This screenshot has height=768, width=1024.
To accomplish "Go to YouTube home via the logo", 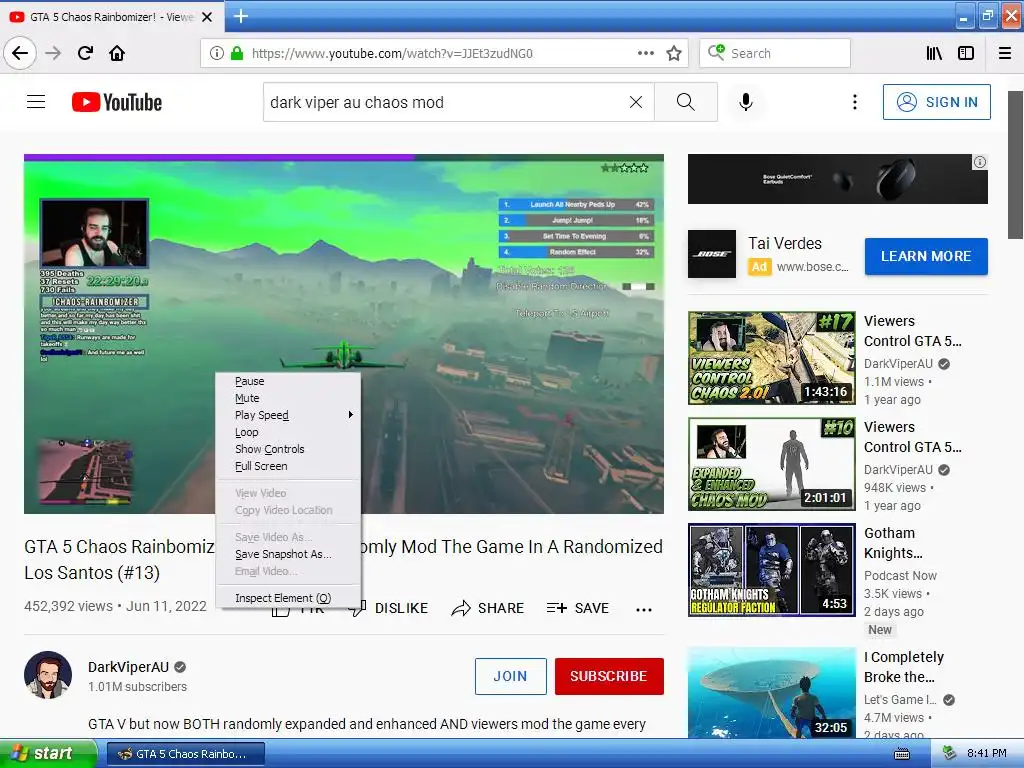I will (x=117, y=102).
